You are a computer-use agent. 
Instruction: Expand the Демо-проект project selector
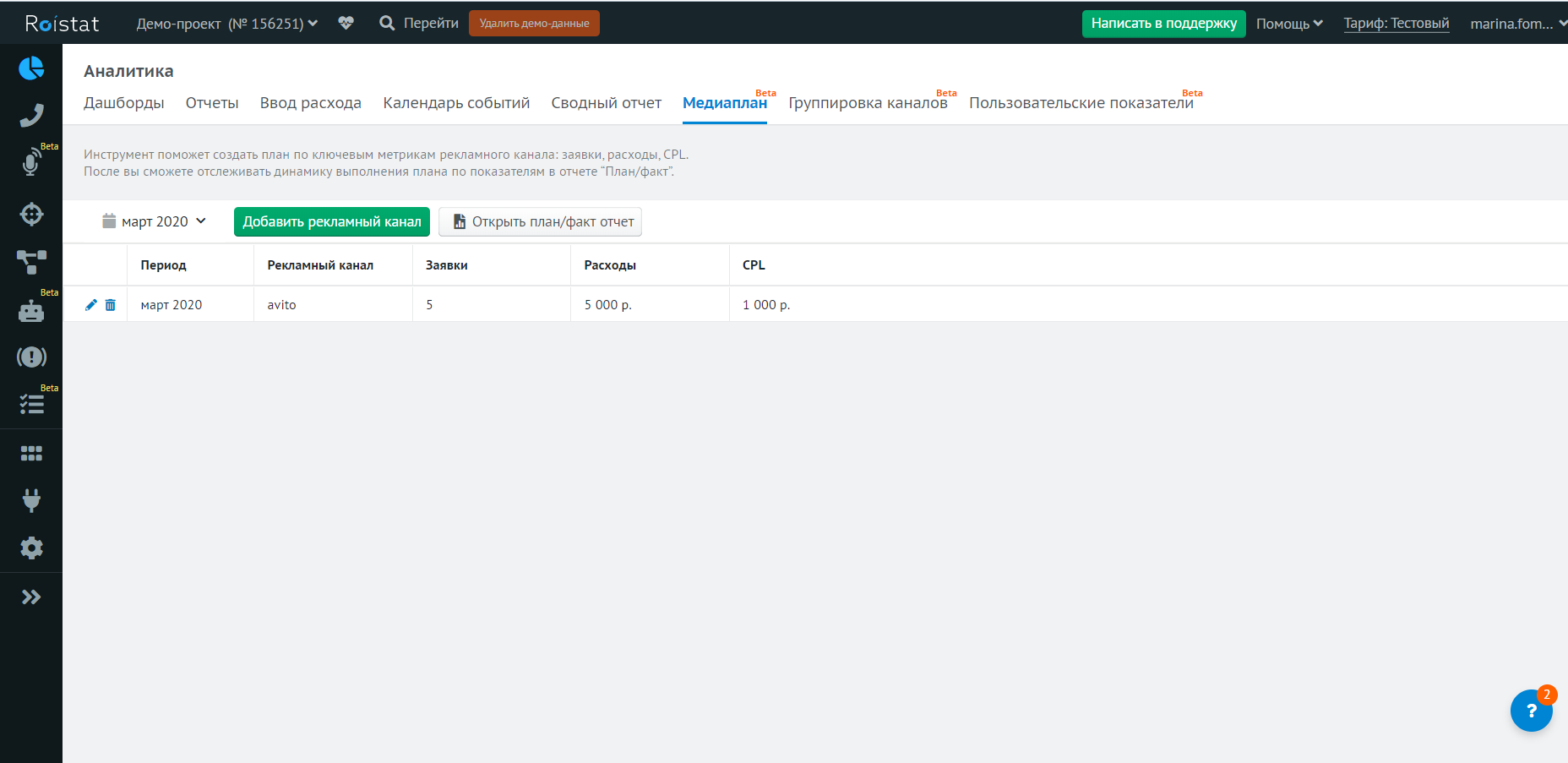point(227,24)
